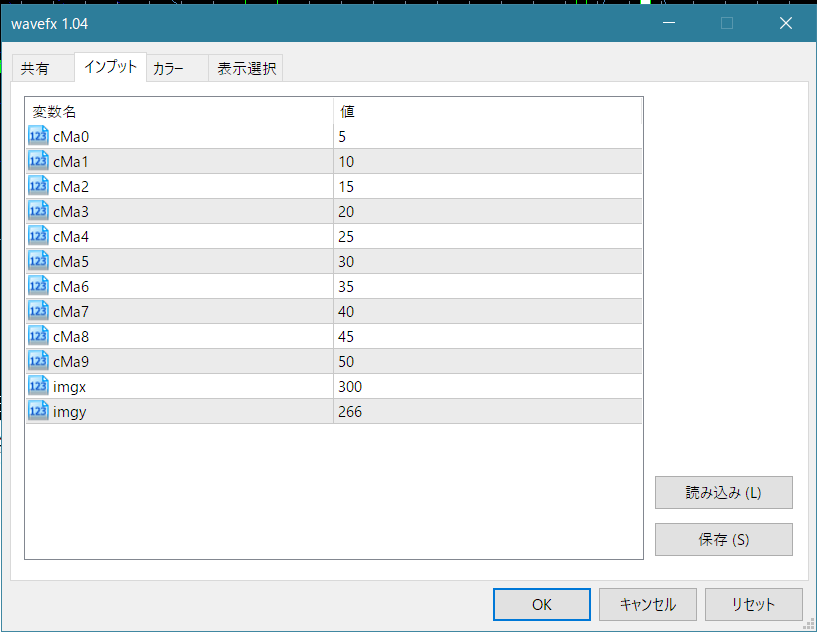The height and width of the screenshot is (633, 817).
Task: Click 読み込み (L) to load settings
Action: pos(723,492)
